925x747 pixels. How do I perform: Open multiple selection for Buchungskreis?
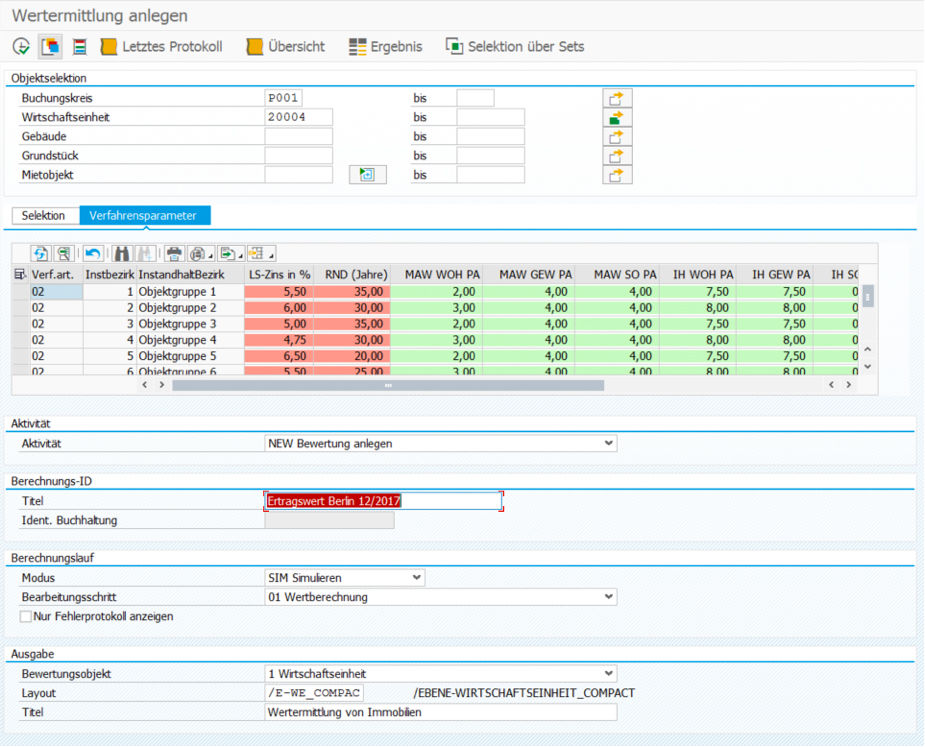(x=617, y=98)
